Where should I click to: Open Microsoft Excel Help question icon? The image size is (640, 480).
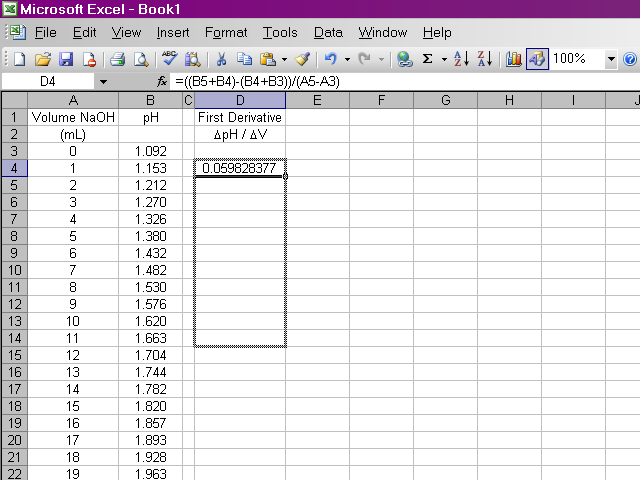(x=630, y=60)
